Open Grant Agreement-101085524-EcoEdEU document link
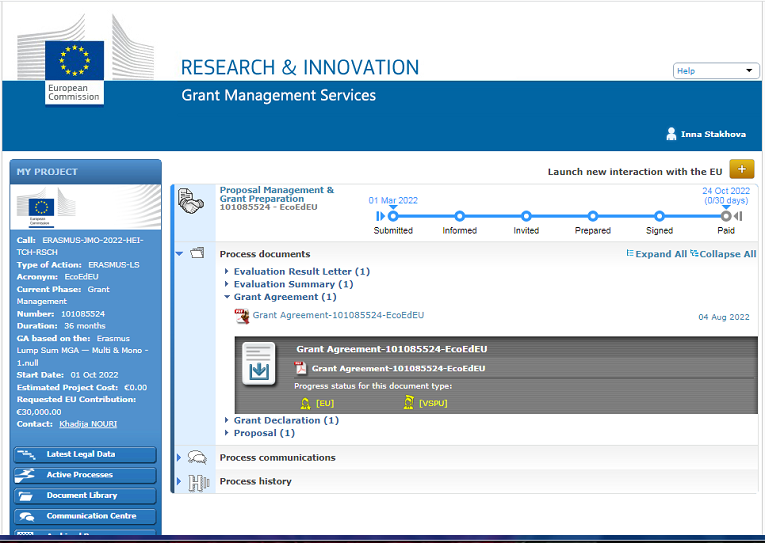This screenshot has width=765, height=543. pyautogui.click(x=338, y=315)
